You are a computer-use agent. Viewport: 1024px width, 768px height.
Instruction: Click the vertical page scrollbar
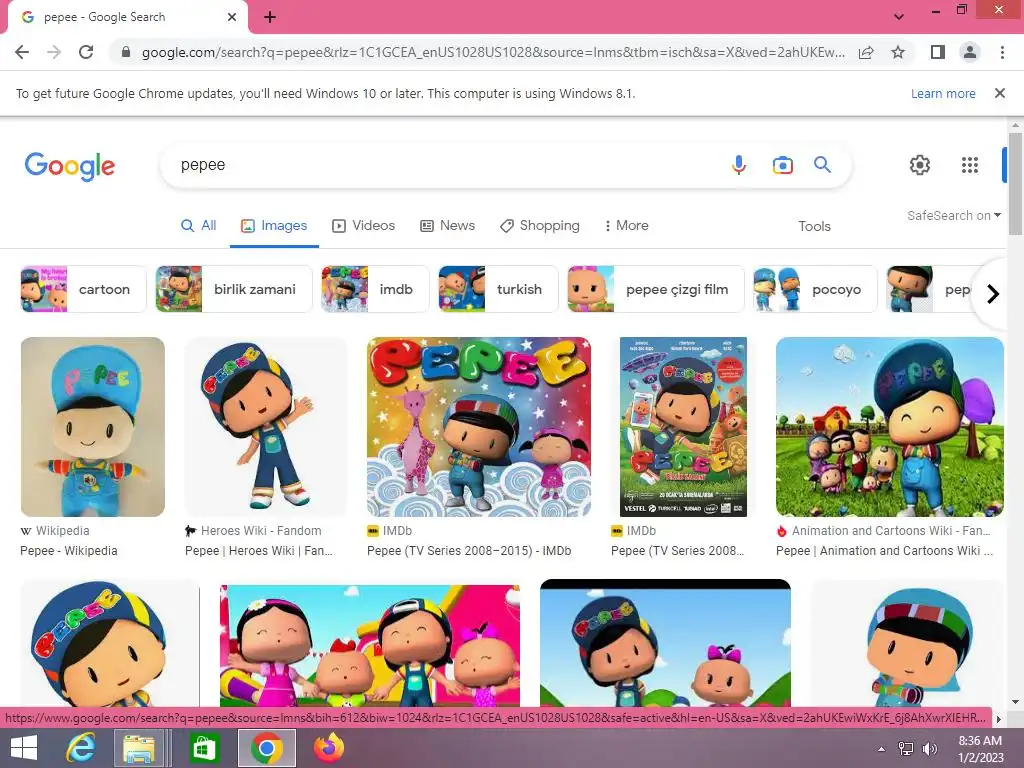coord(1015,183)
